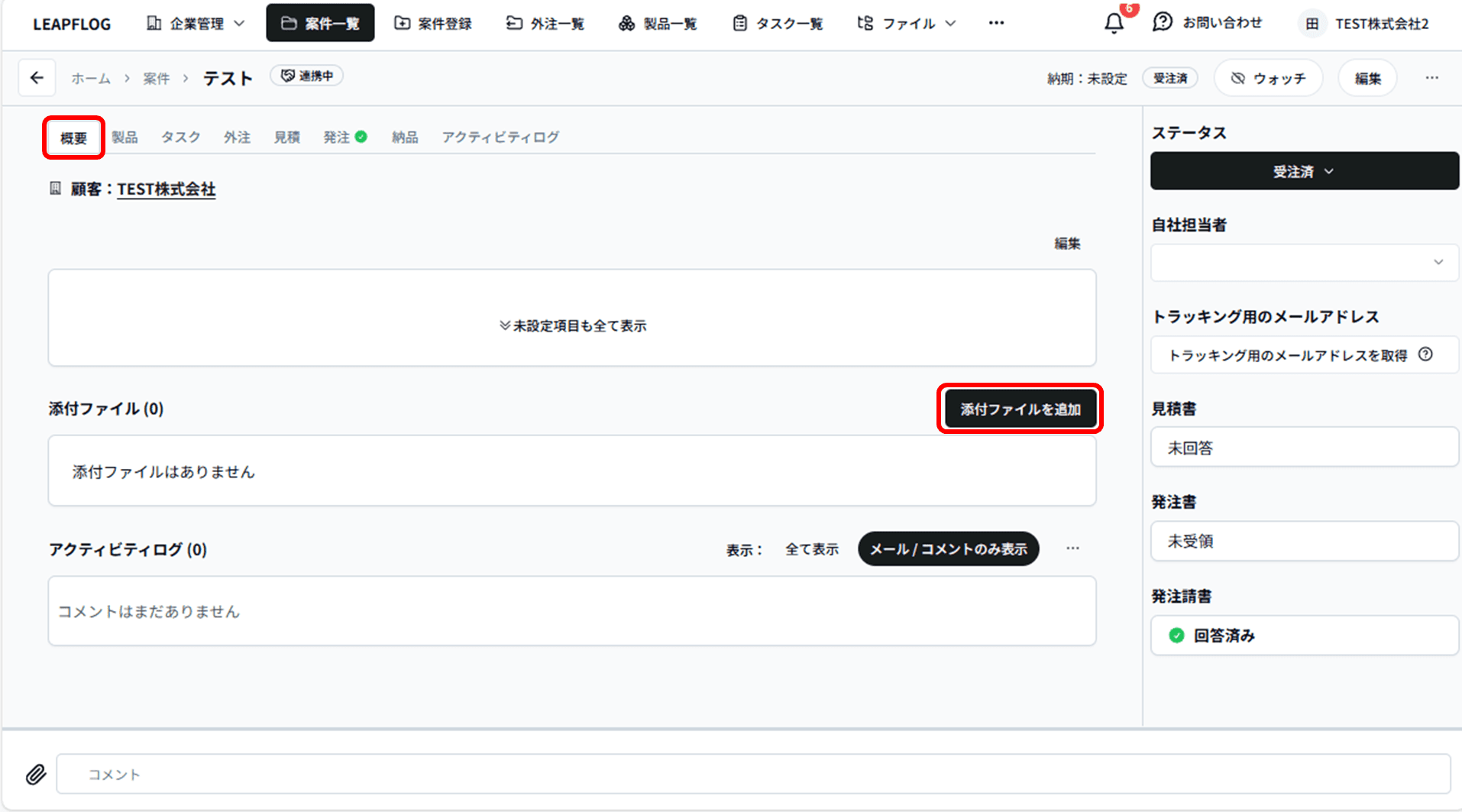1462x812 pixels.
Task: Click the notification bell icon
Action: tap(1114, 24)
